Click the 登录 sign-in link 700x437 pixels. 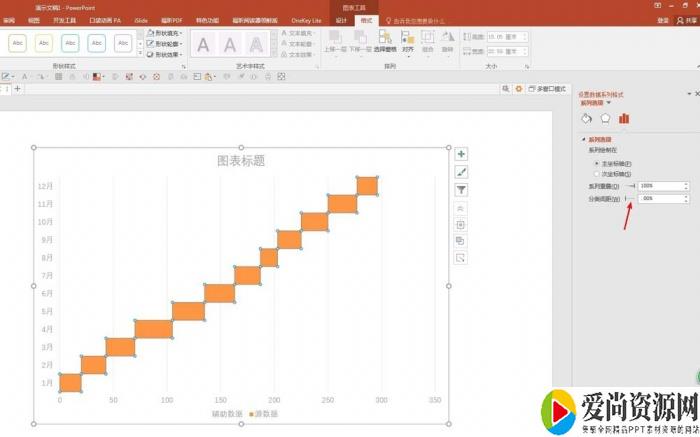pyautogui.click(x=664, y=20)
